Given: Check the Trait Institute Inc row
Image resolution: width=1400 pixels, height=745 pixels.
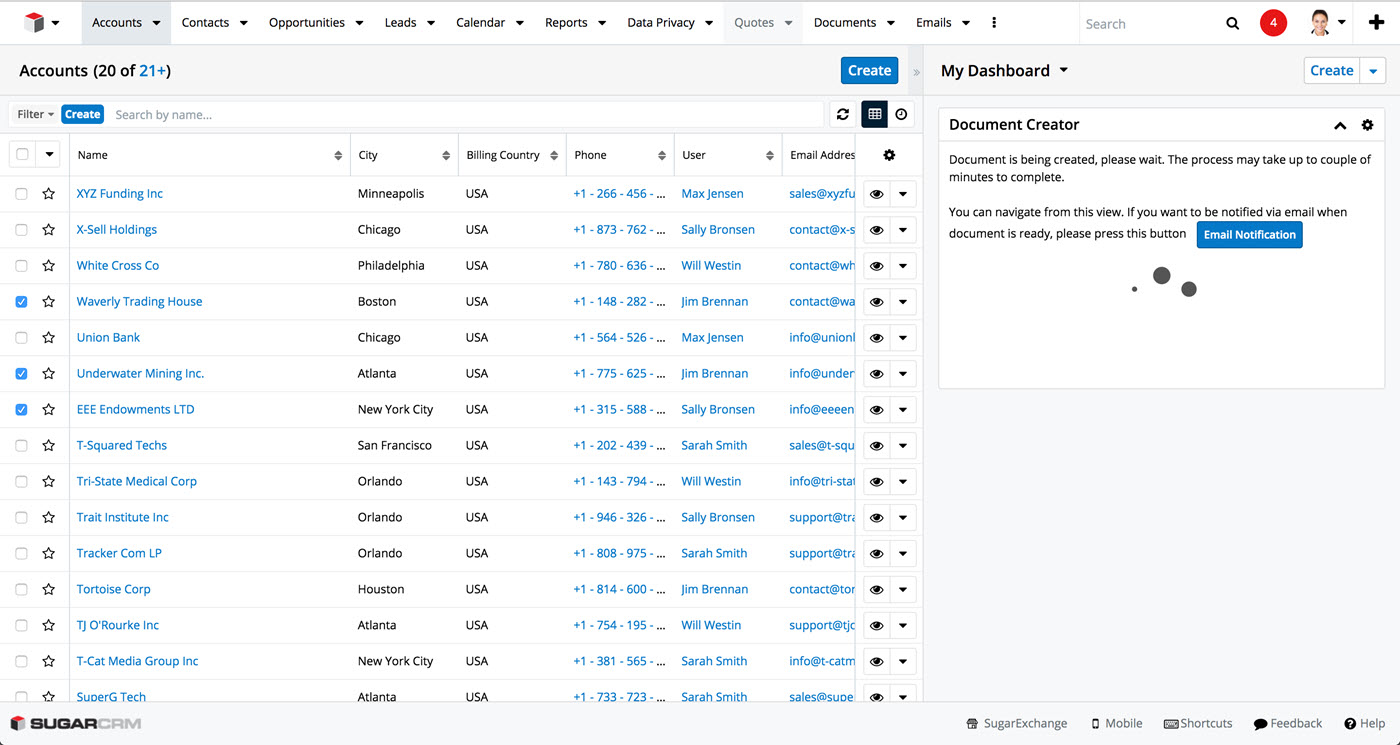Looking at the screenshot, I should [22, 518].
